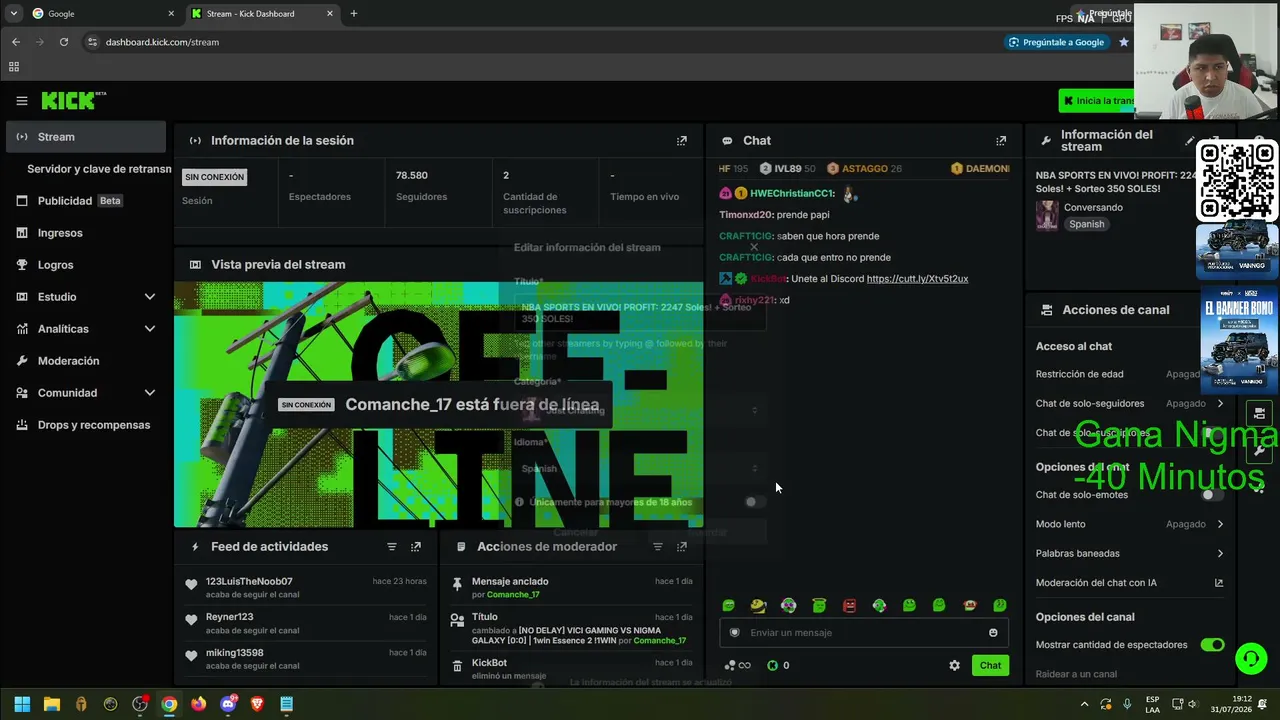The height and width of the screenshot is (720, 1280).
Task: Open the green support headset button
Action: (x=1251, y=658)
